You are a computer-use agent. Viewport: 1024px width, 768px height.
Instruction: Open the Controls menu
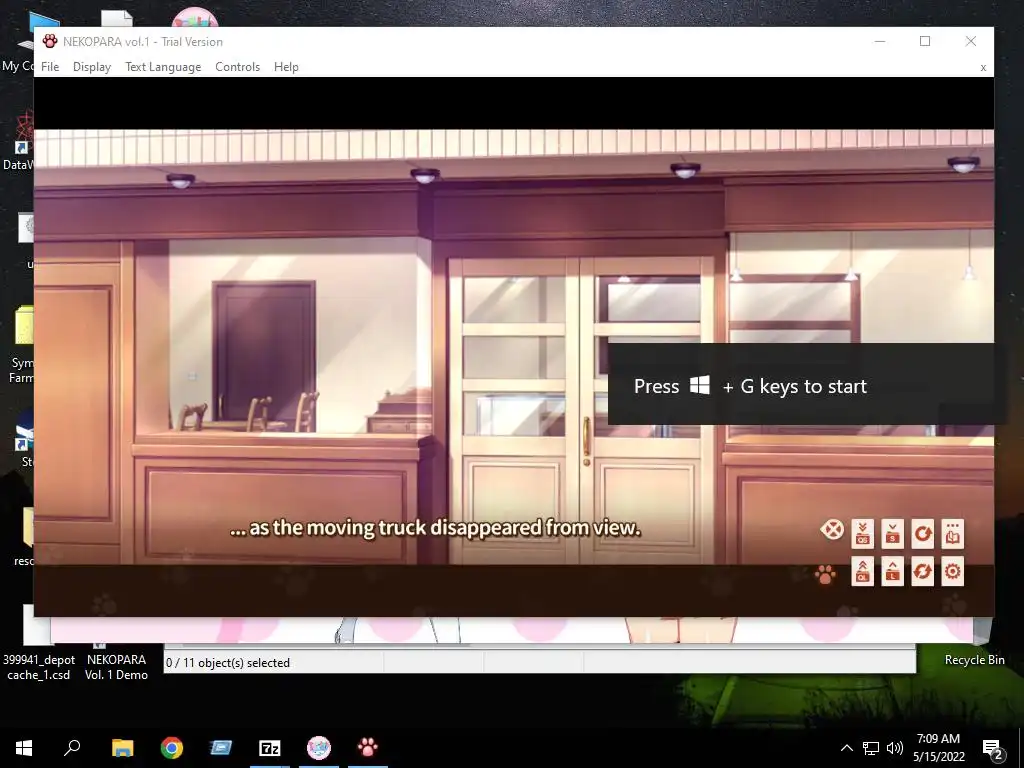click(x=238, y=67)
